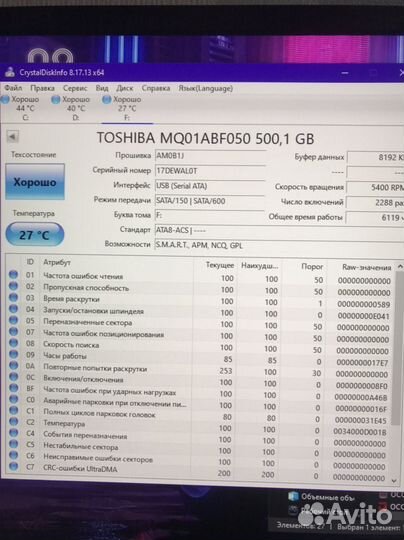Select the Частота ошибок чтения row text

83,276
